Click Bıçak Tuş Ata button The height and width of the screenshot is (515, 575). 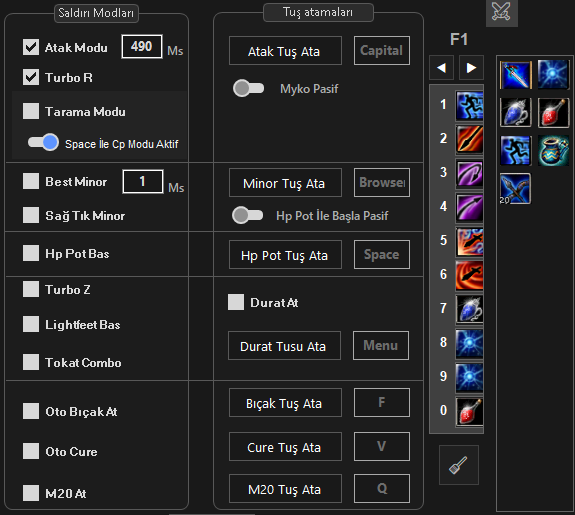coord(285,403)
